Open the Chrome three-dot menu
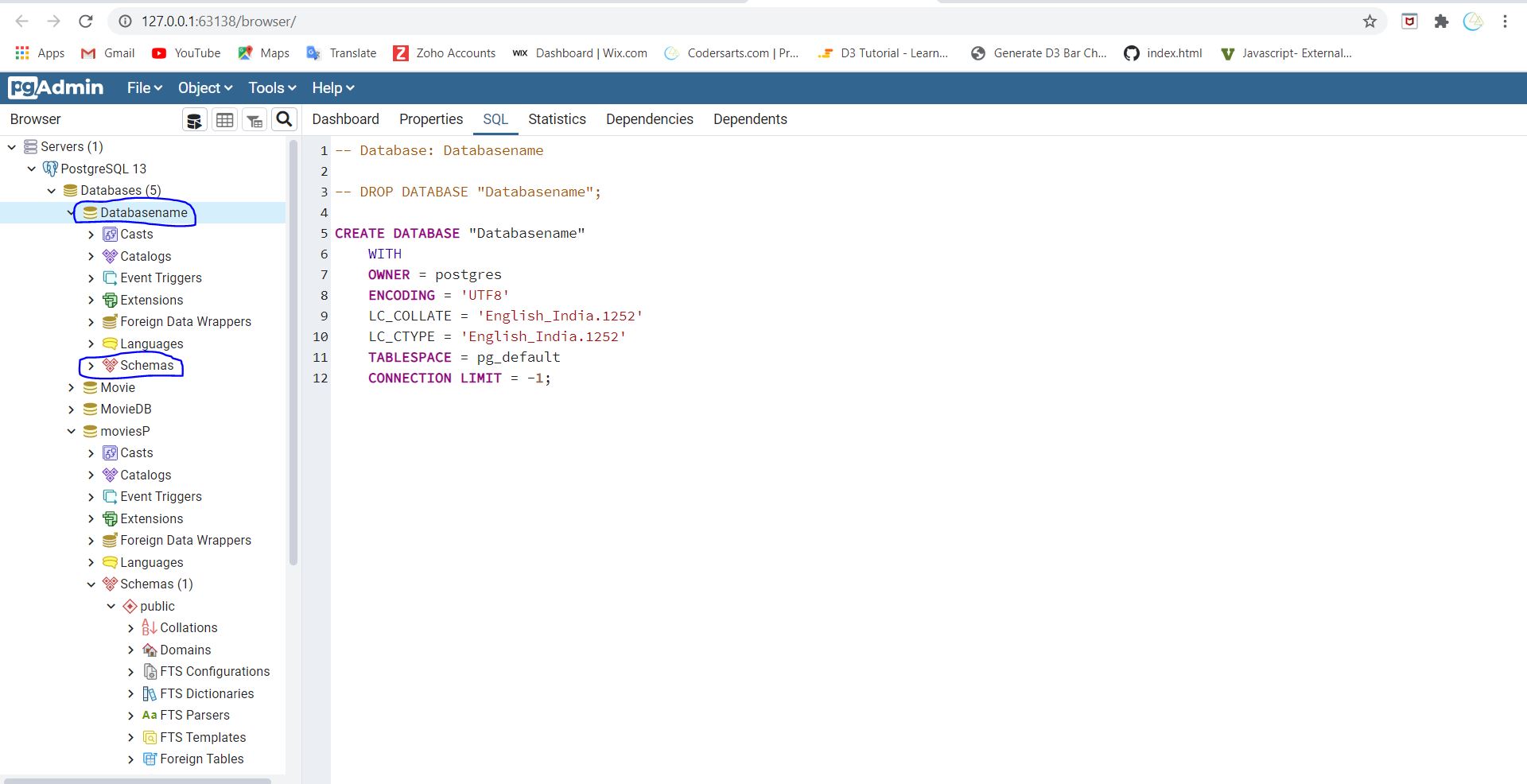The width and height of the screenshot is (1527, 784). coord(1505,21)
